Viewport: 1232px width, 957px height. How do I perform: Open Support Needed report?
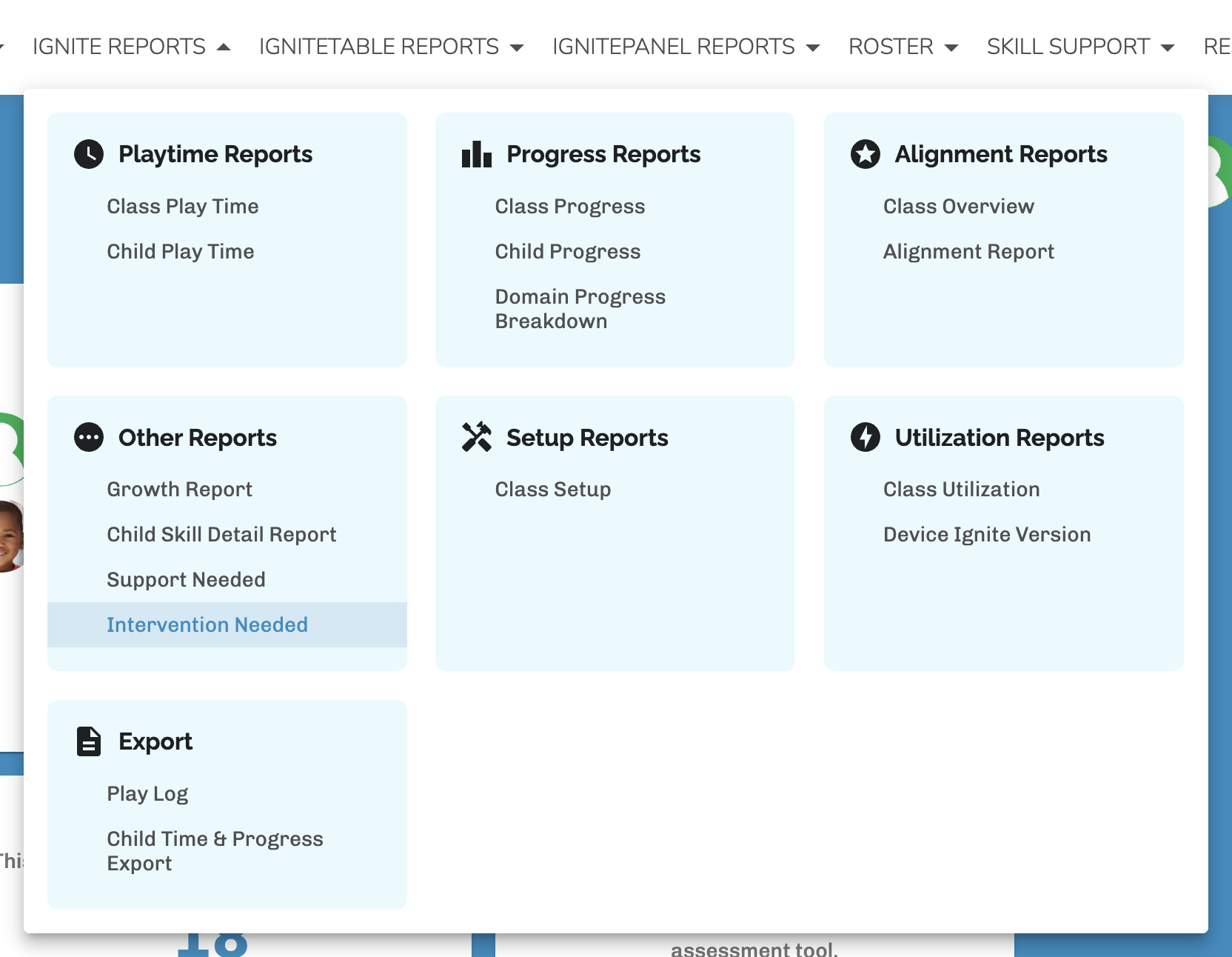pos(186,579)
